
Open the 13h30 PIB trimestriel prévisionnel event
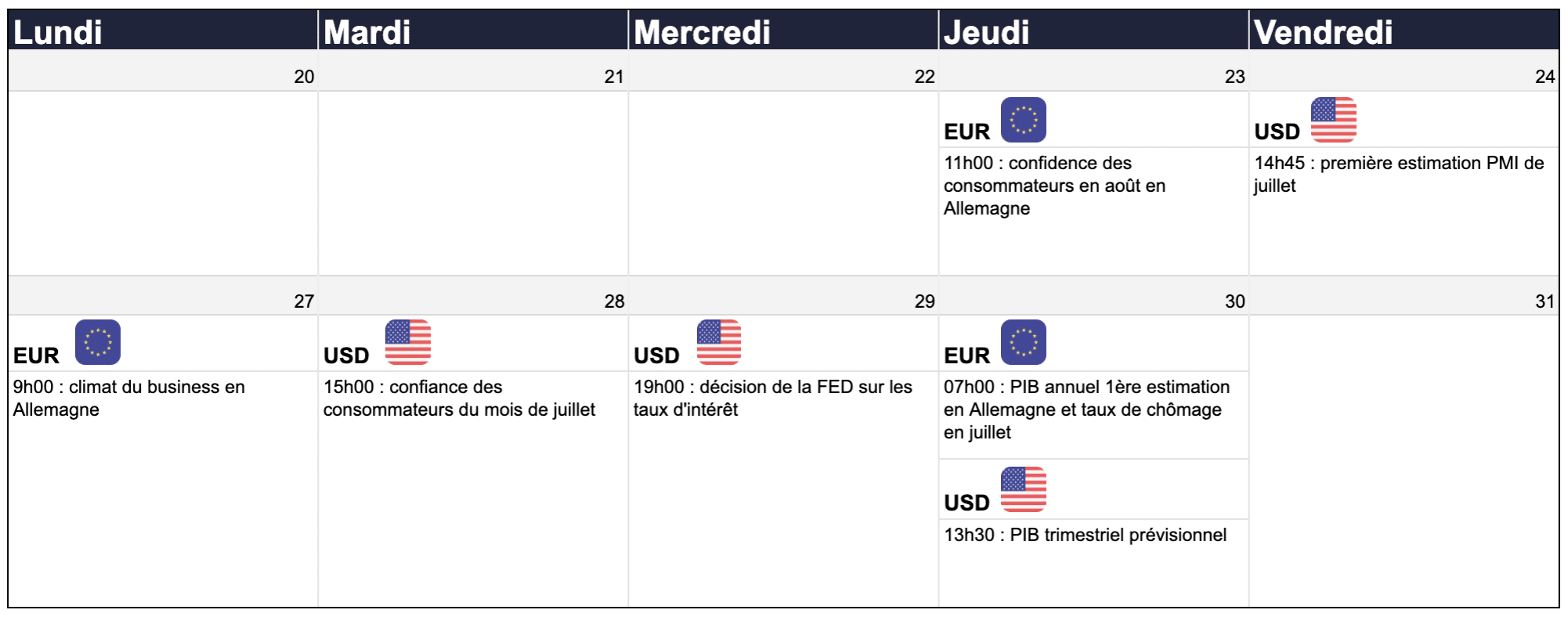(x=1085, y=535)
